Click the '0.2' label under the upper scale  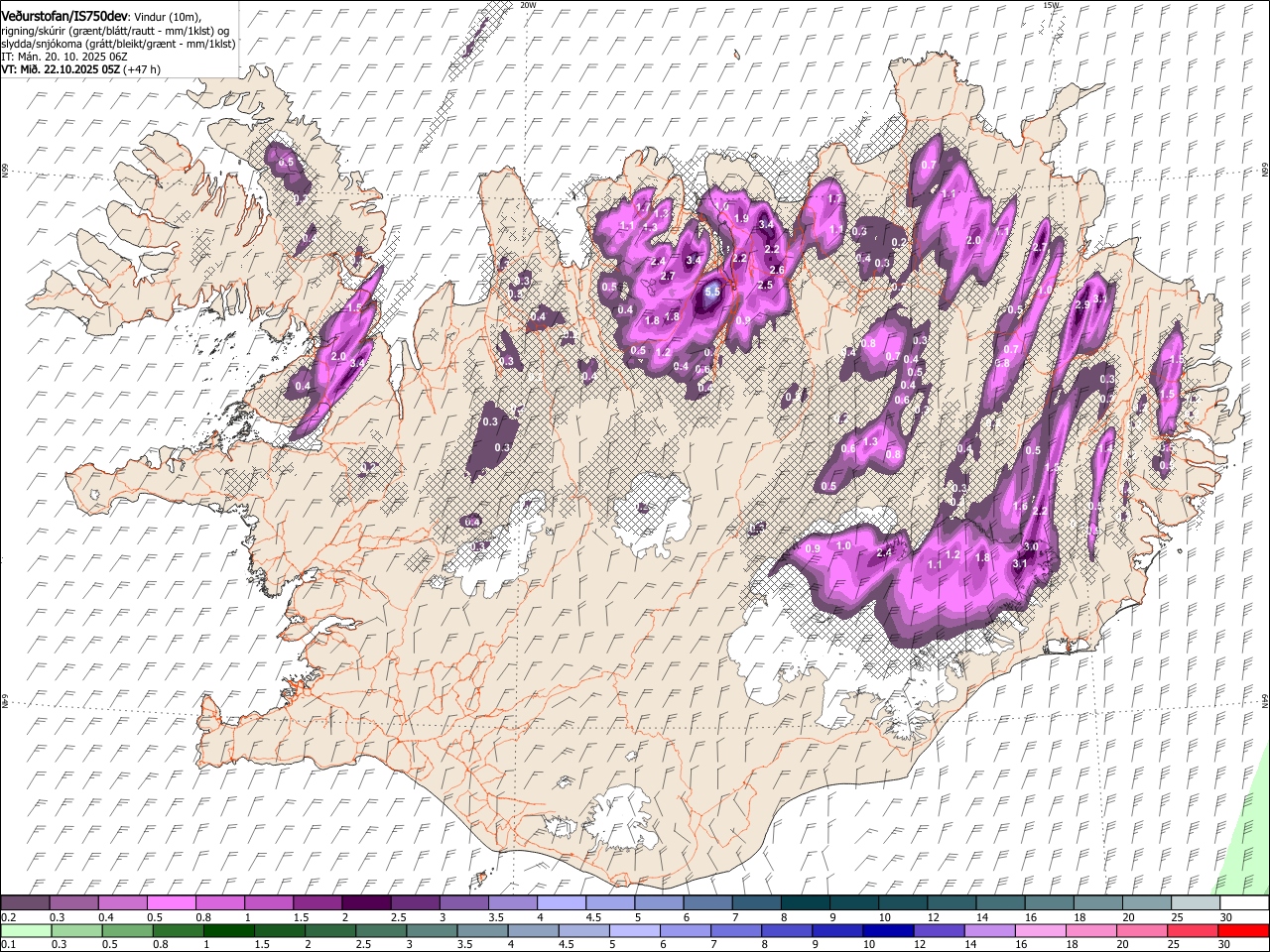[7, 917]
